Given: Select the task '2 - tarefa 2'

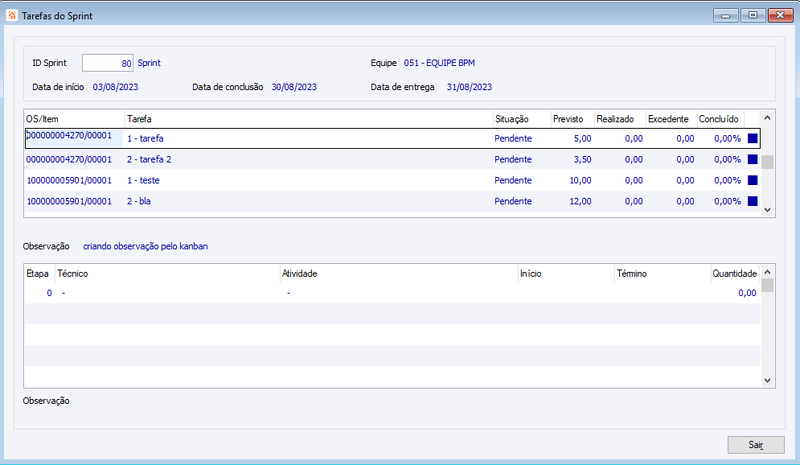Looking at the screenshot, I should tap(149, 159).
